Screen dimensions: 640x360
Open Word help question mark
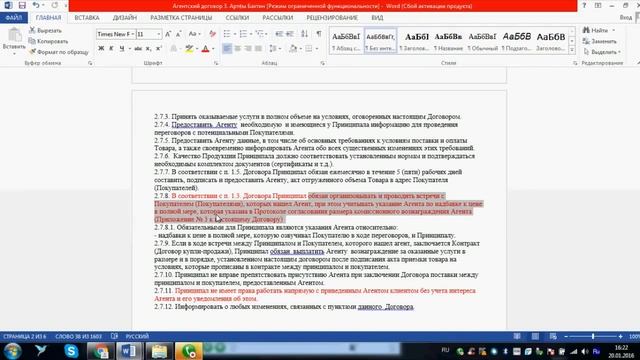pyautogui.click(x=584, y=5)
